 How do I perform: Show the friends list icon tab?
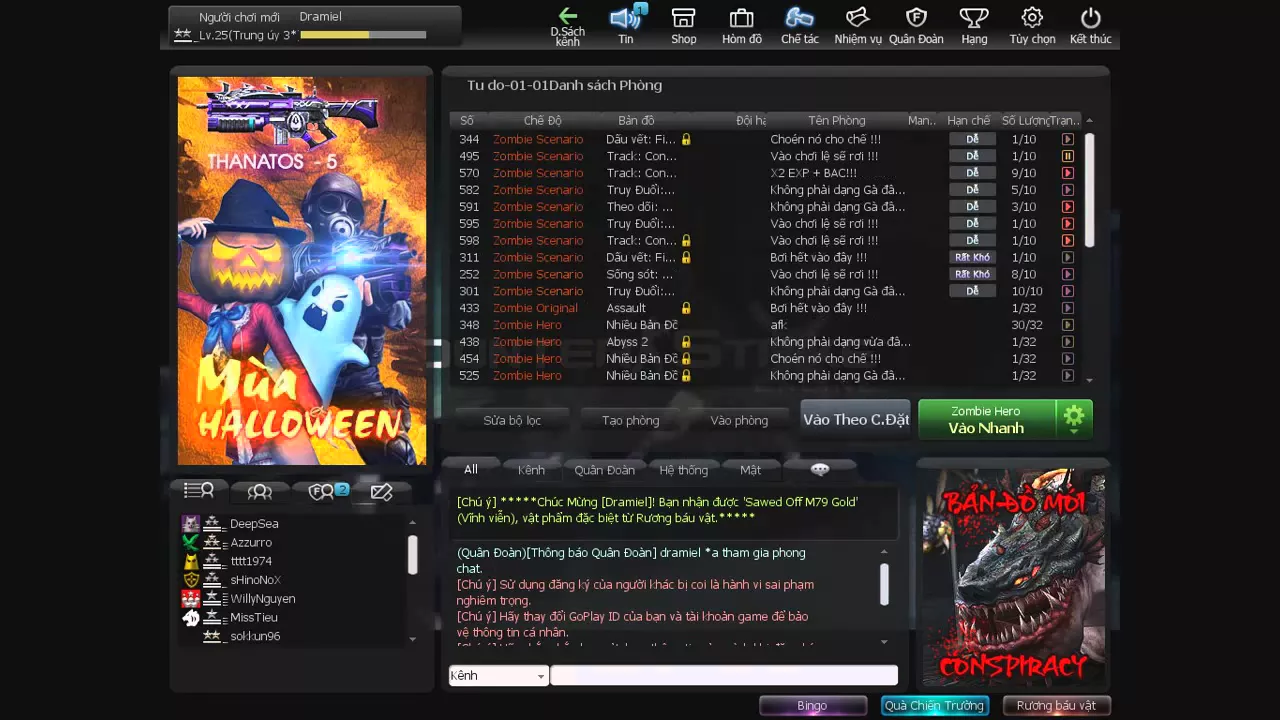(260, 491)
